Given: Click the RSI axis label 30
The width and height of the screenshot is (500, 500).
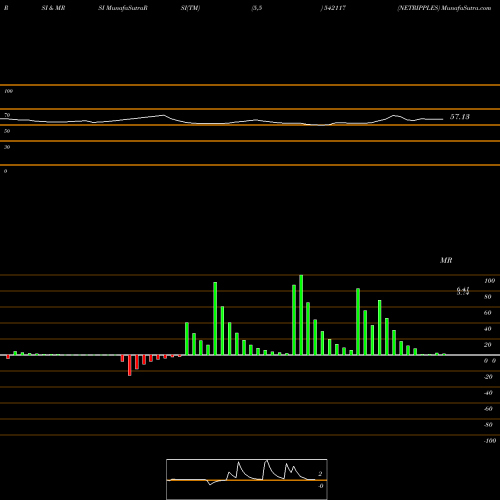Looking at the screenshot, I should pos(7,147).
